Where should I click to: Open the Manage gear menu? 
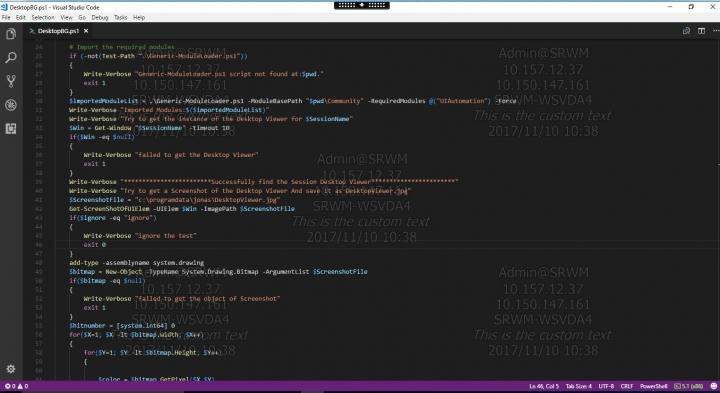11,369
